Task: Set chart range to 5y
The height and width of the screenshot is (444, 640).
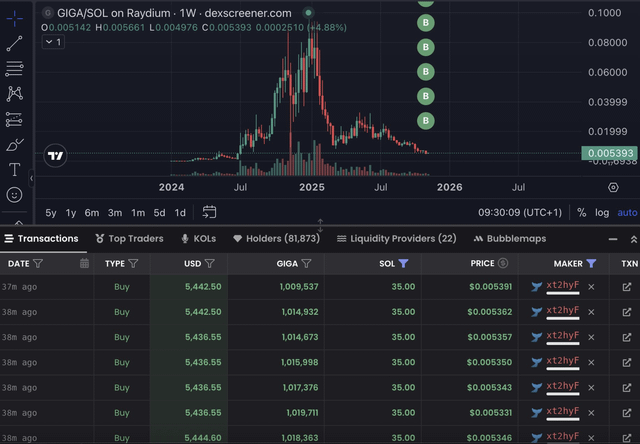Action: pyautogui.click(x=51, y=212)
